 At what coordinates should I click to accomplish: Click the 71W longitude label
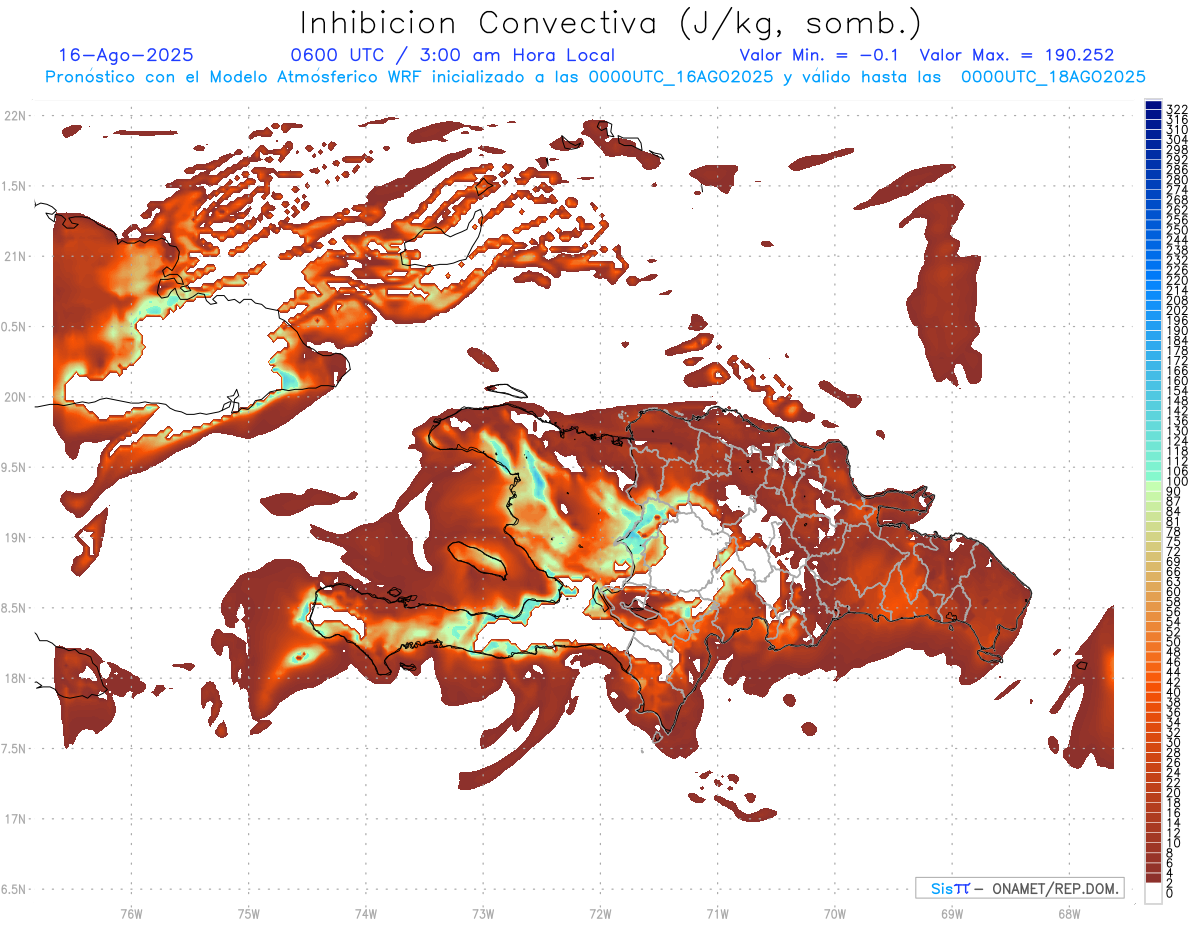pyautogui.click(x=717, y=913)
